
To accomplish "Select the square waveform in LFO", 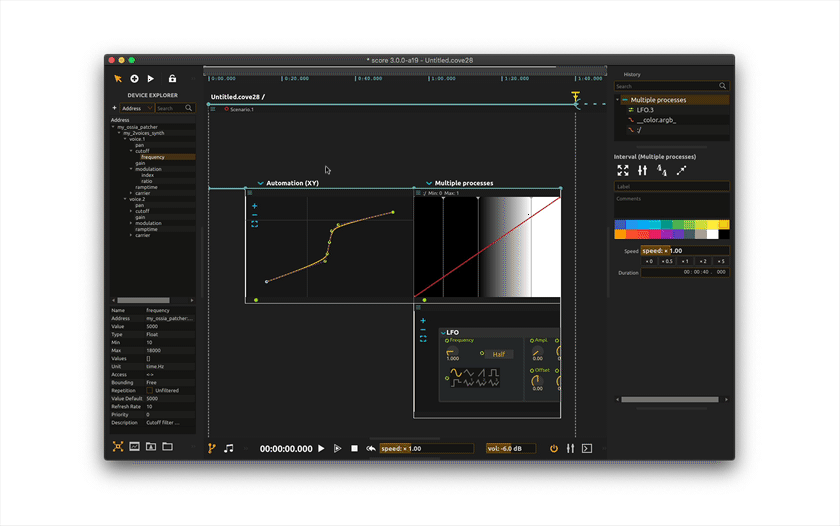I will pos(493,373).
